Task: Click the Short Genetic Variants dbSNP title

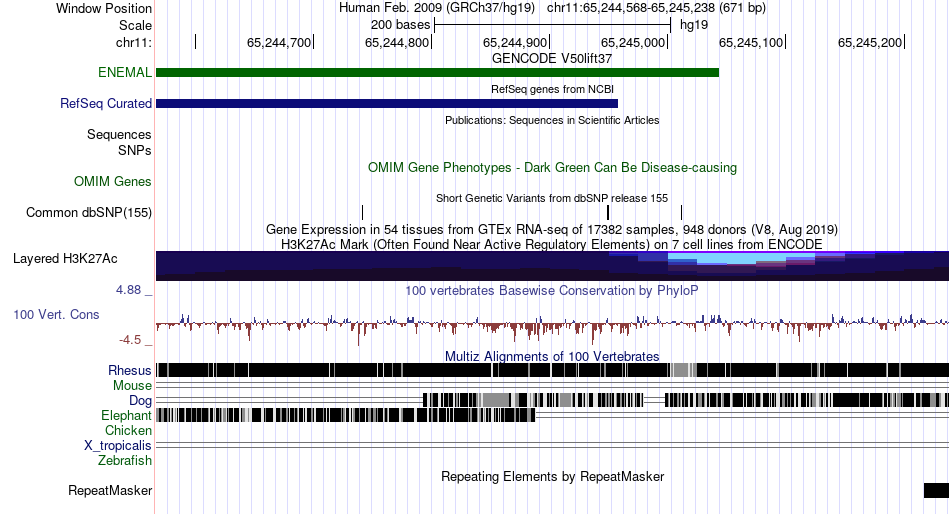Action: tap(552, 198)
